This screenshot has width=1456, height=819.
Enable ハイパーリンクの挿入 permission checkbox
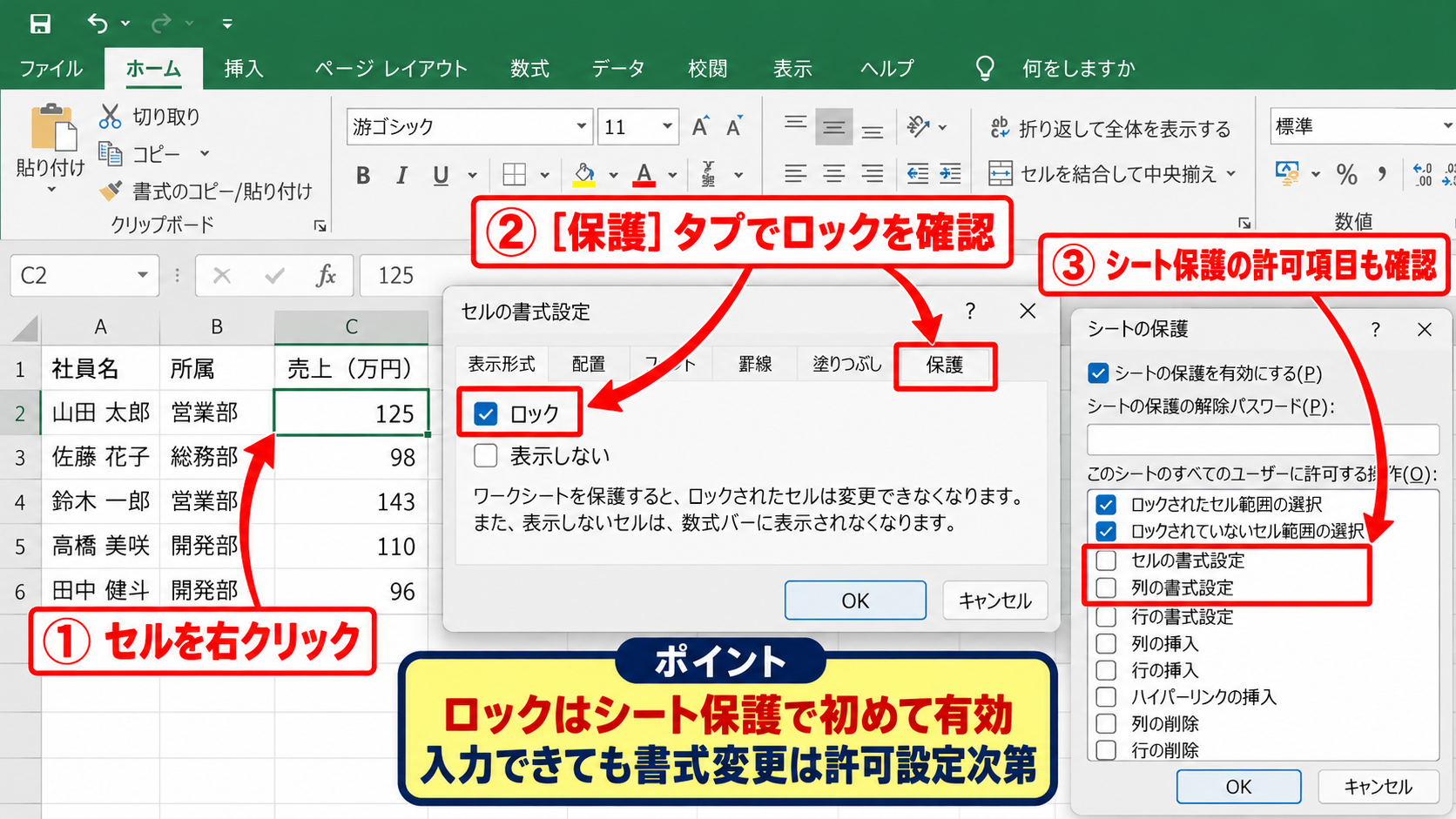coord(1106,696)
